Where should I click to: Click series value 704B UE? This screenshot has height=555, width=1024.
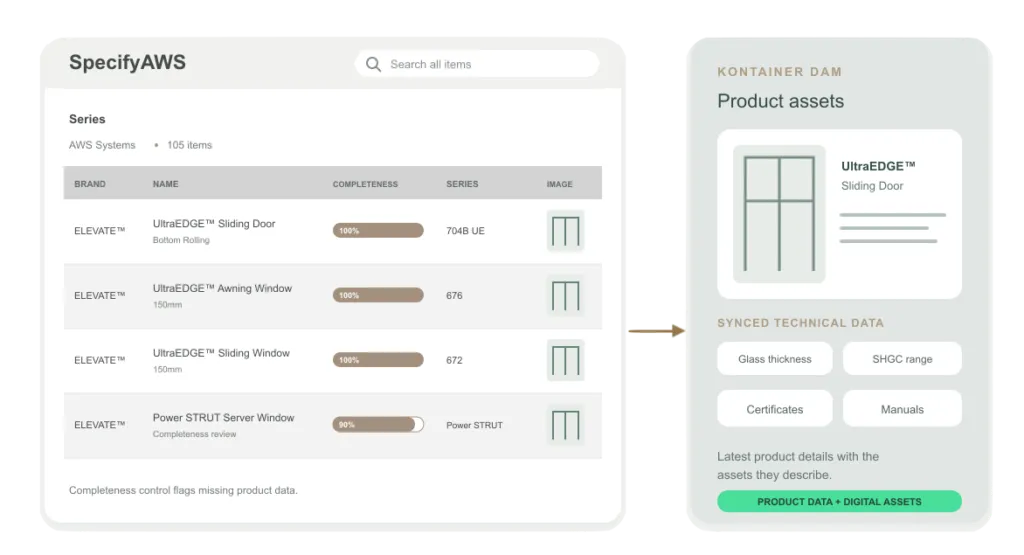(x=465, y=230)
